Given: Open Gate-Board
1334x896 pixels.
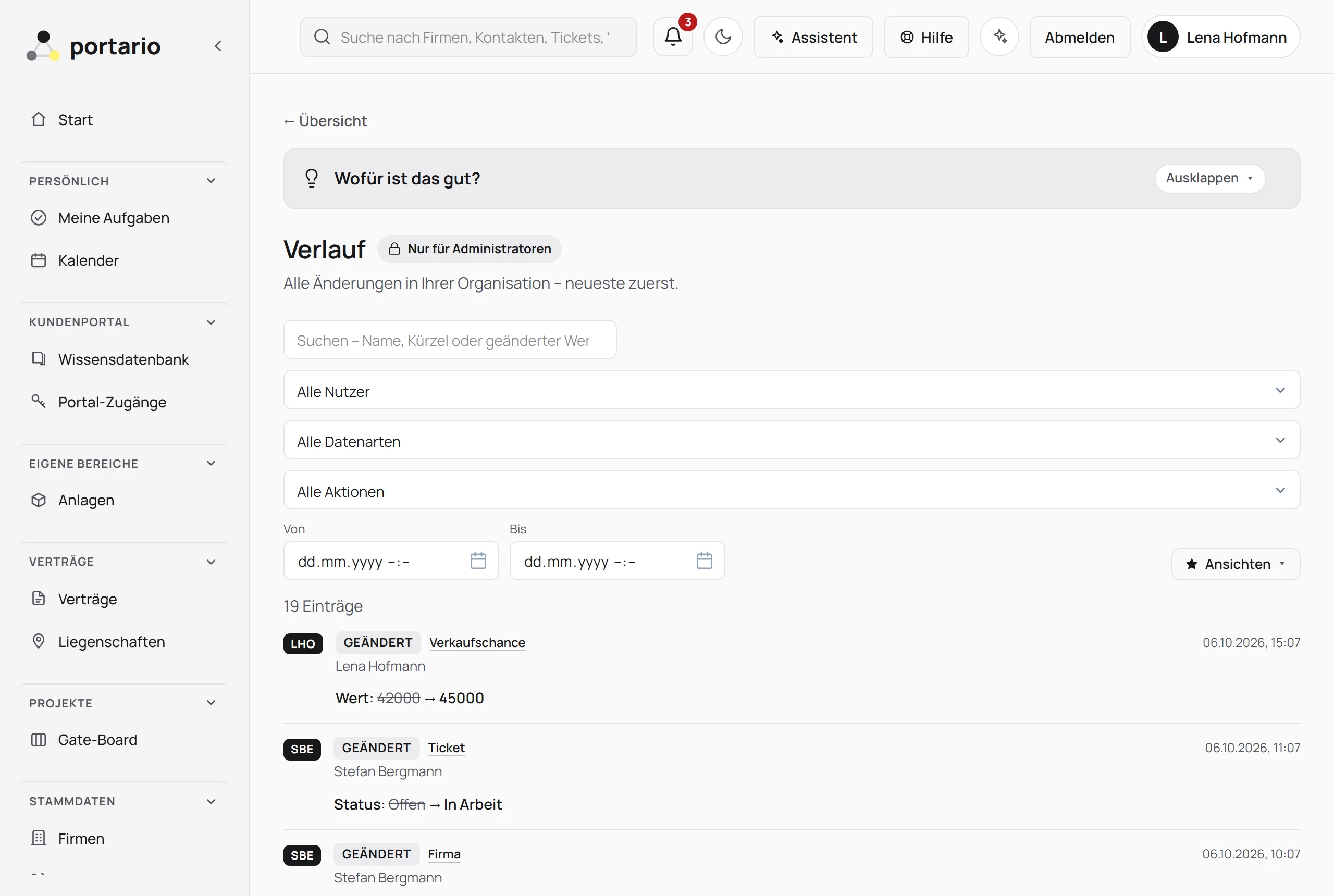Looking at the screenshot, I should 124,739.
